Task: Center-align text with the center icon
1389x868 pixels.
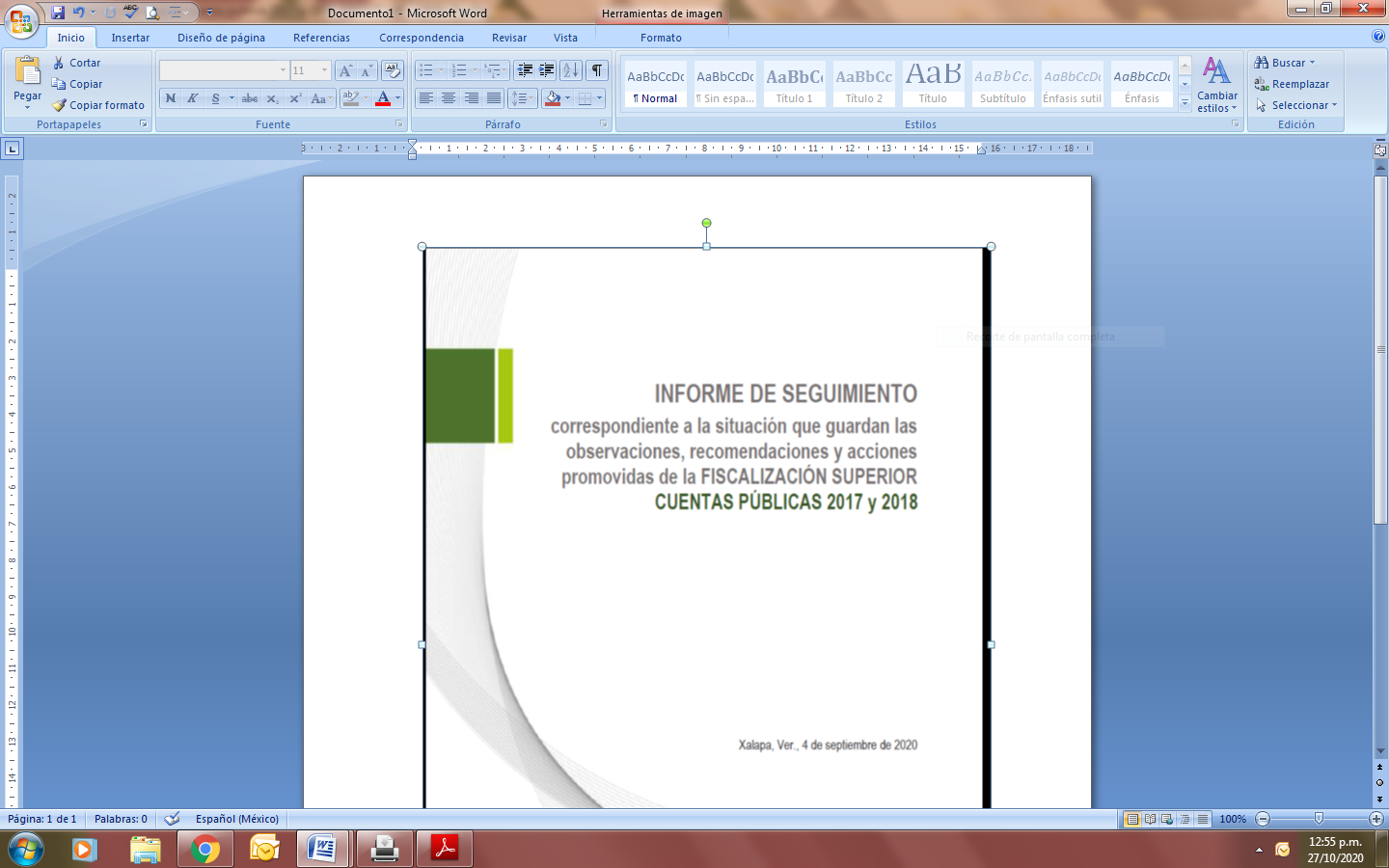Action: (449, 98)
